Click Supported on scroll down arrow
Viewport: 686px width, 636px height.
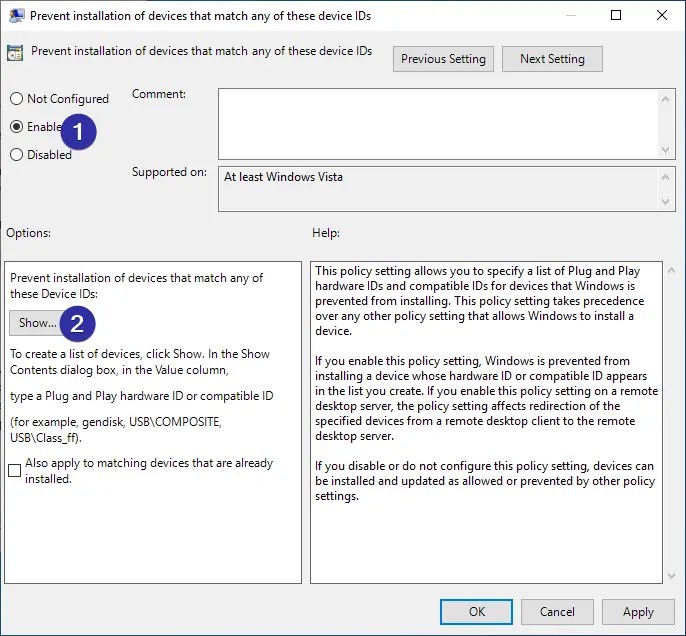click(665, 202)
